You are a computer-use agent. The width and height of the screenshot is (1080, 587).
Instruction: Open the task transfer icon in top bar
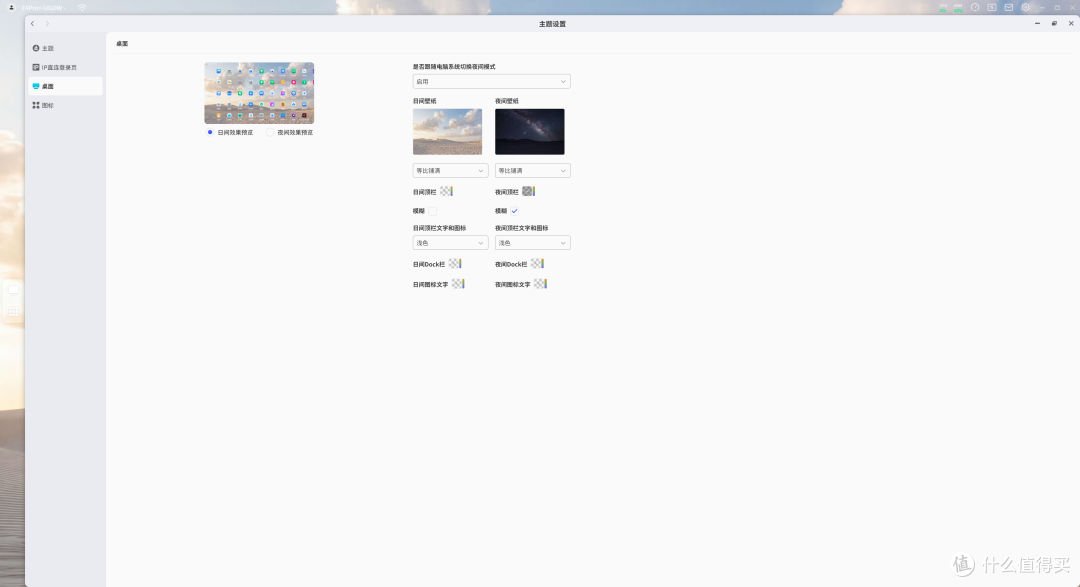992,8
